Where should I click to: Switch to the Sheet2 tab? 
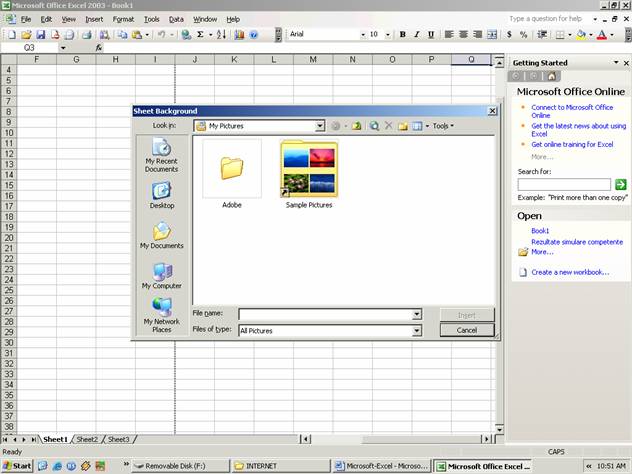point(87,439)
